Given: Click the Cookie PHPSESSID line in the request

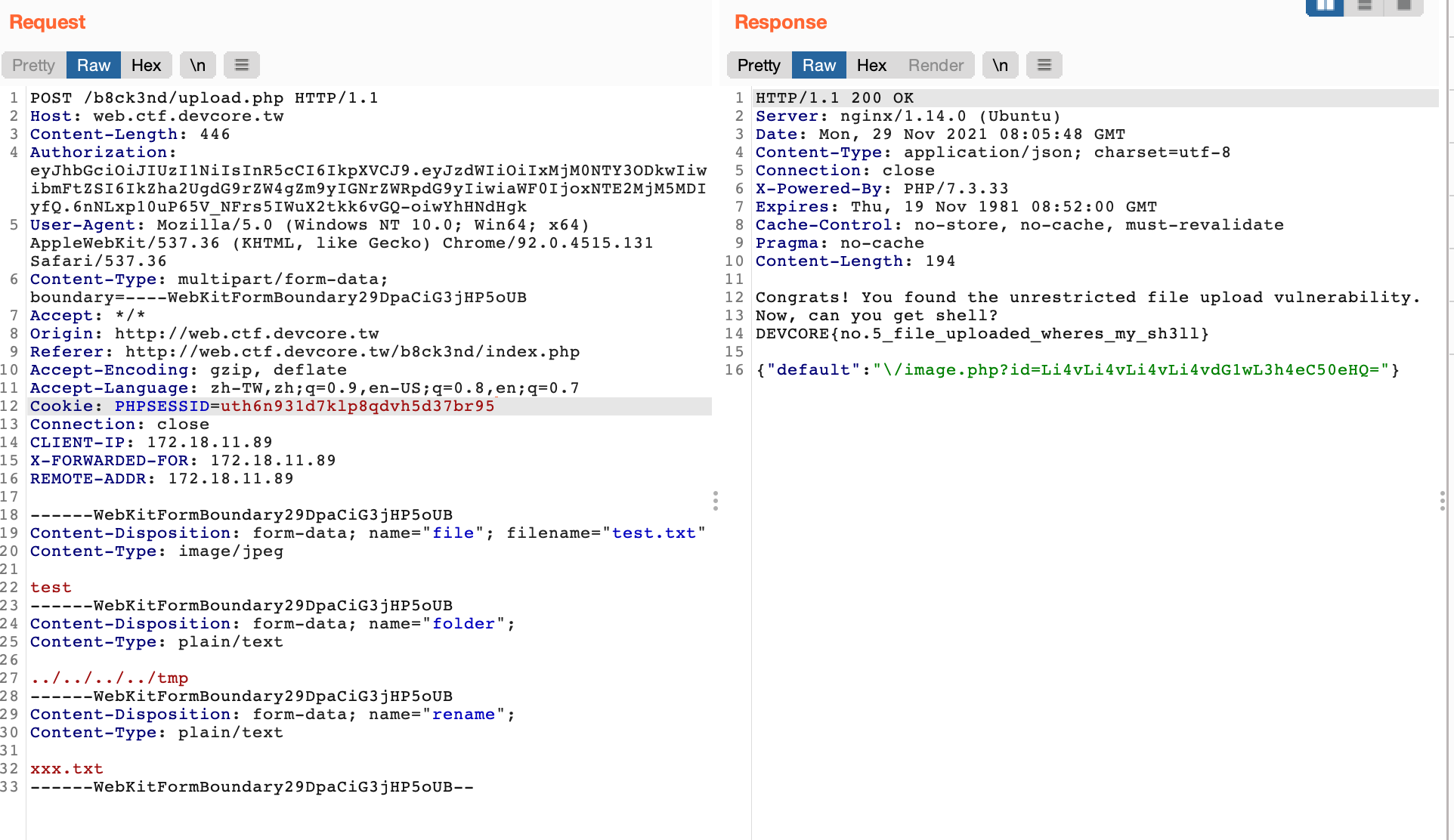Looking at the screenshot, I should pyautogui.click(x=262, y=406).
